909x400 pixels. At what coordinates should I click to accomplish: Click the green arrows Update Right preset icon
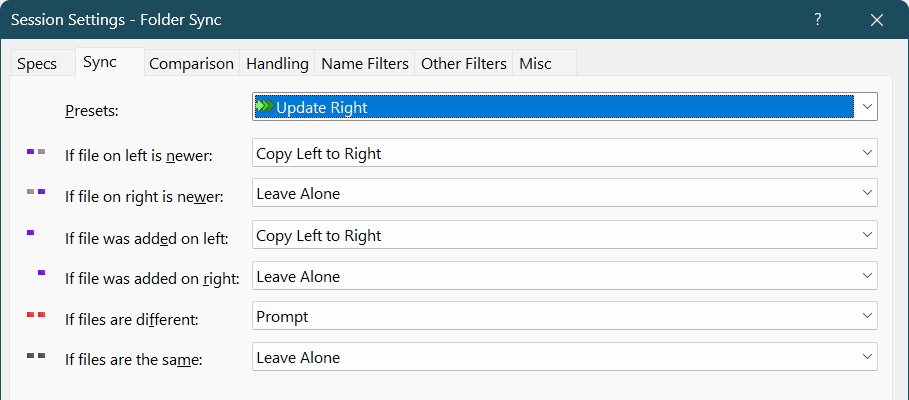pyautogui.click(x=264, y=106)
